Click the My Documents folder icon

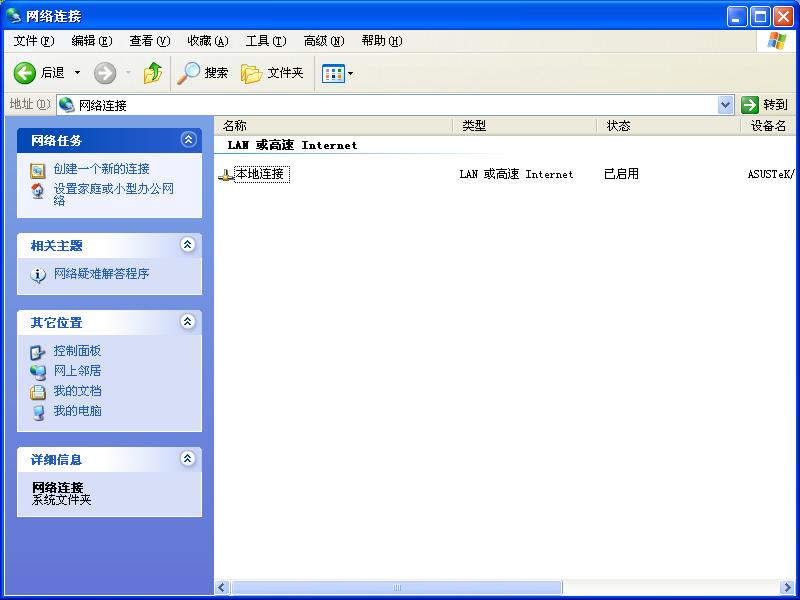click(38, 392)
